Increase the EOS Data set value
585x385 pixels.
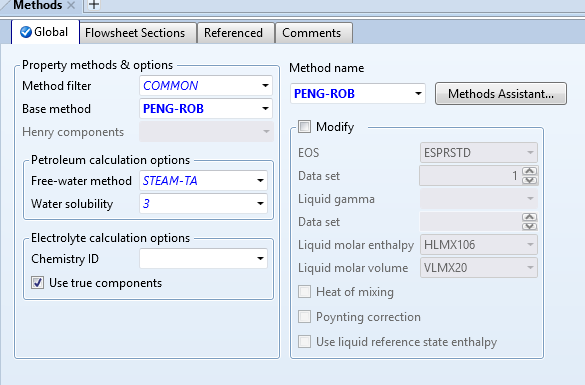[530, 171]
